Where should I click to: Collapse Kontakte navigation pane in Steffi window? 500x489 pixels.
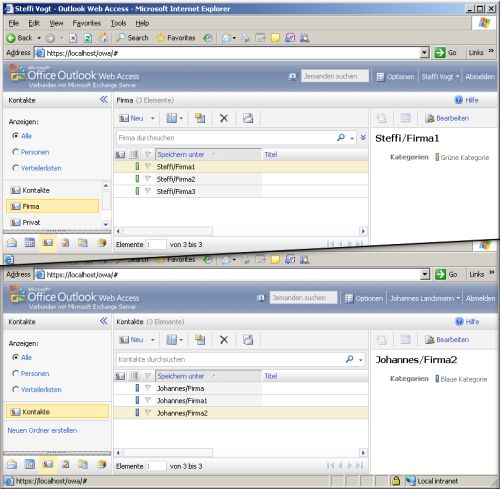click(104, 100)
